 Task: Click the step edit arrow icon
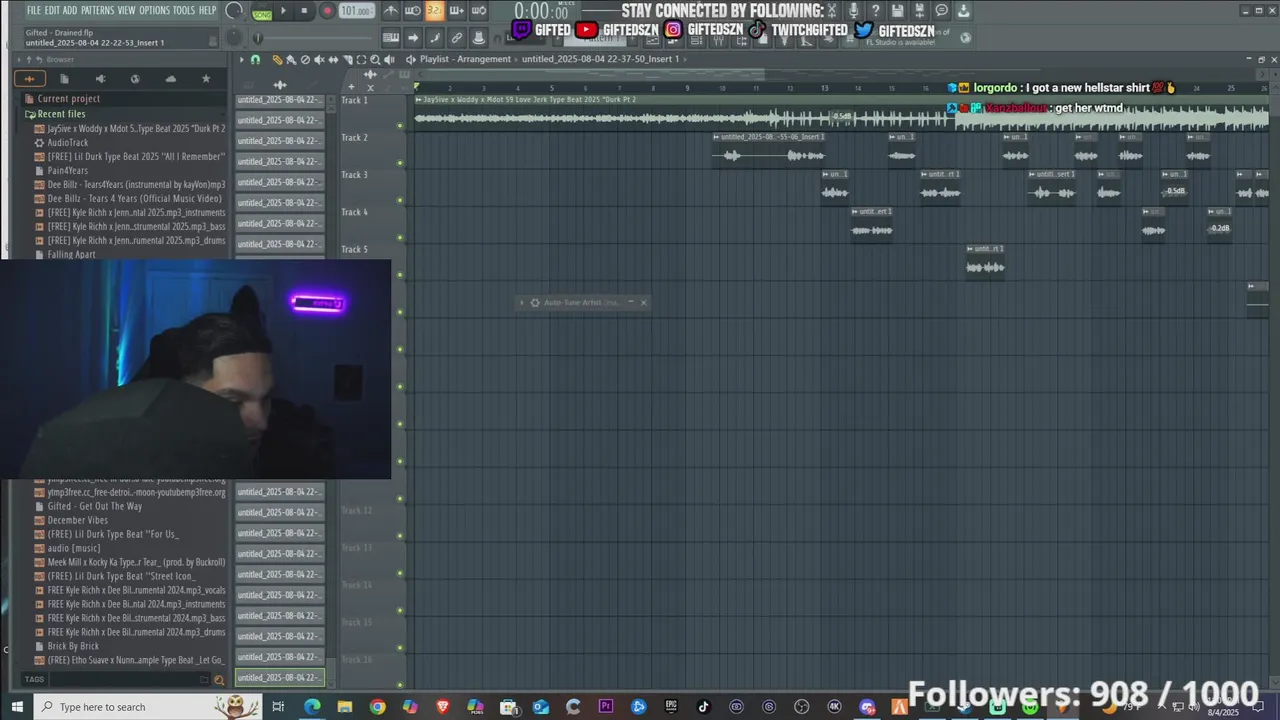[413, 38]
